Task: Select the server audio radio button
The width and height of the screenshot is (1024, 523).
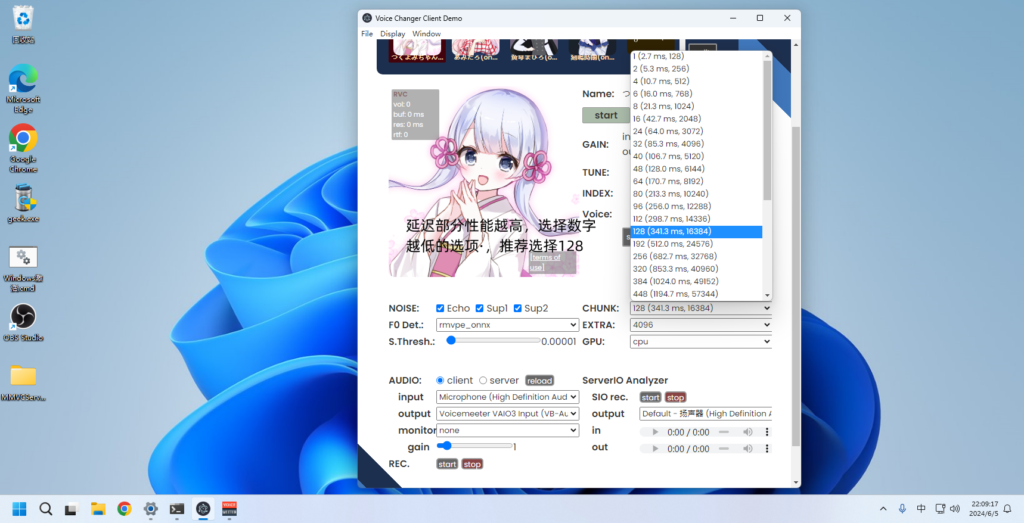Action: point(483,380)
